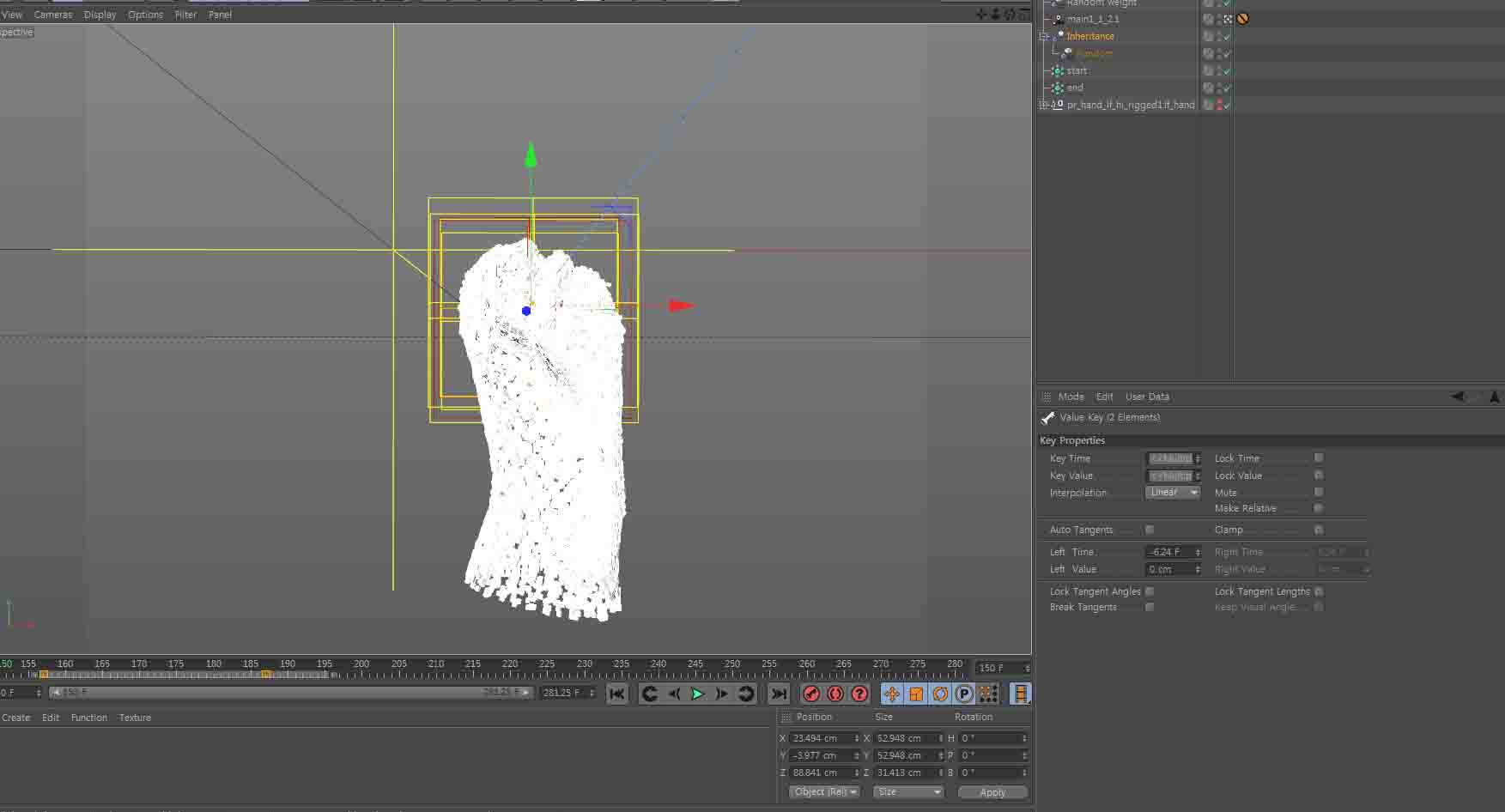Toggle the enable checkmark for the start object

pyautogui.click(x=1228, y=70)
